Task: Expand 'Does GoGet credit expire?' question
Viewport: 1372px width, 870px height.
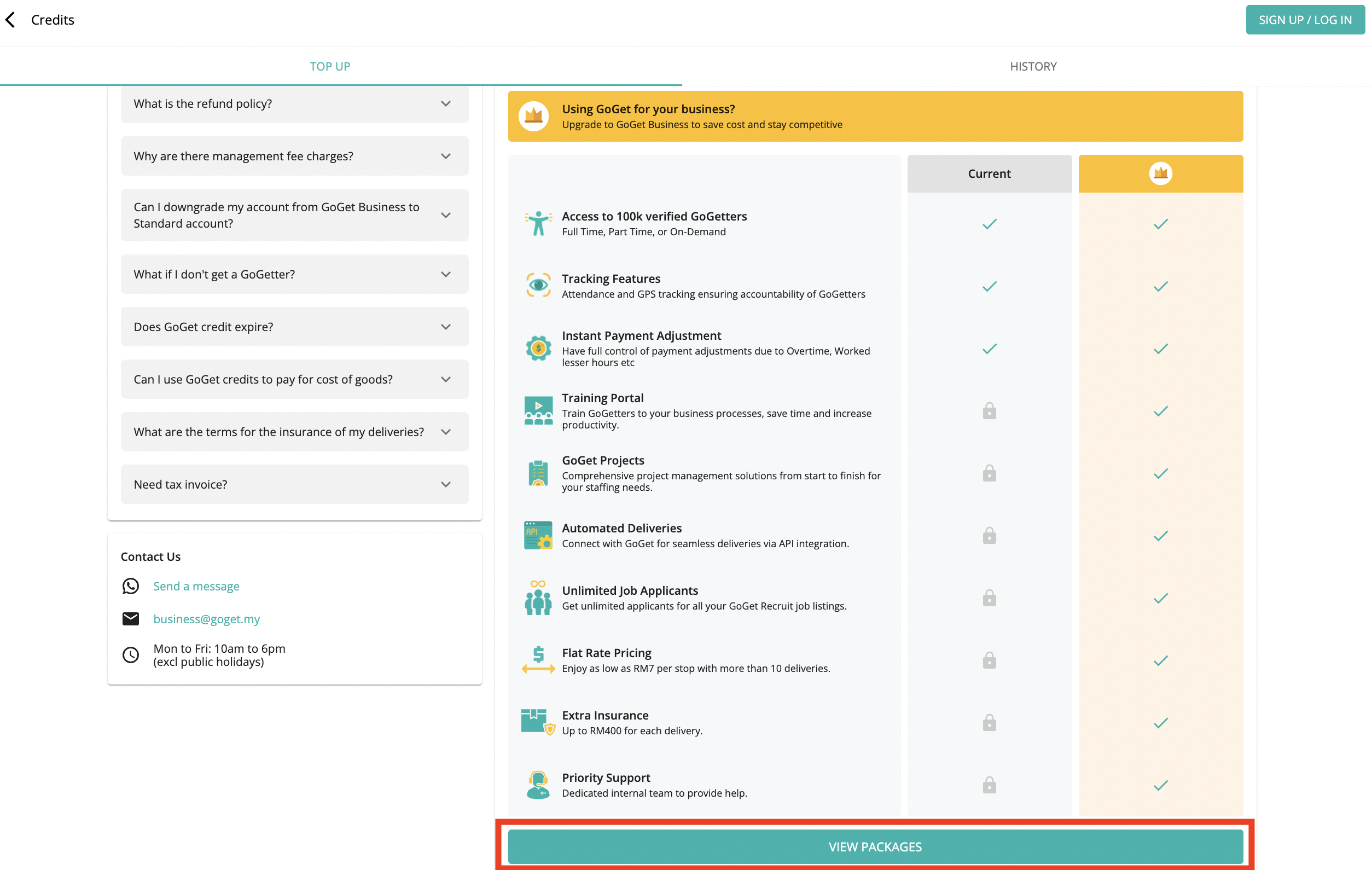Action: [294, 327]
